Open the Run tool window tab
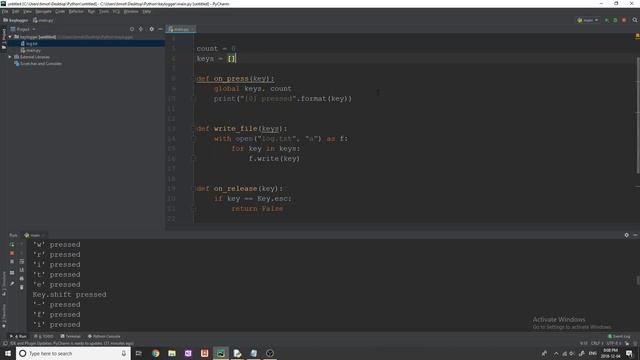 (x=18, y=336)
